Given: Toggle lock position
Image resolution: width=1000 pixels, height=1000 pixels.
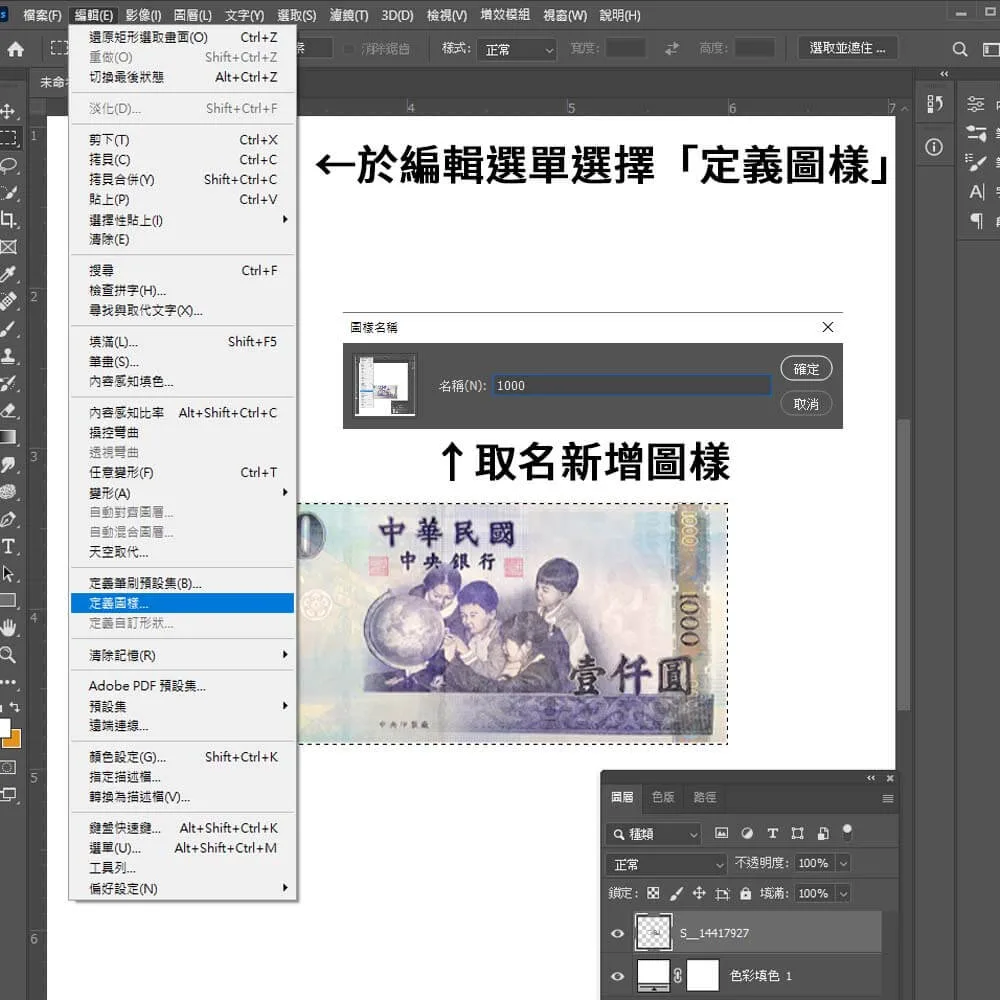Looking at the screenshot, I should point(699,893).
